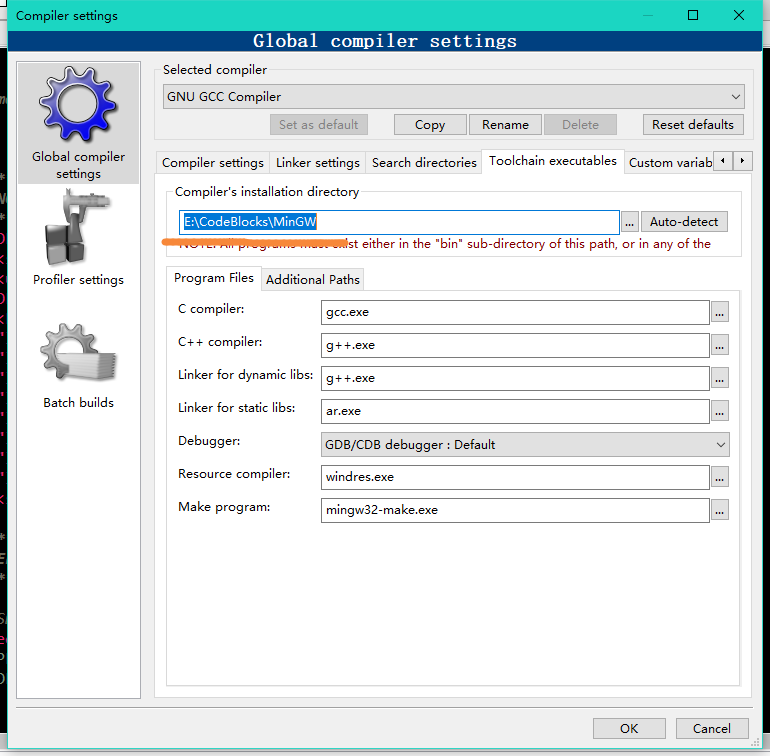The image size is (770, 756).
Task: Open Debugger selection dropdown
Action: [525, 445]
